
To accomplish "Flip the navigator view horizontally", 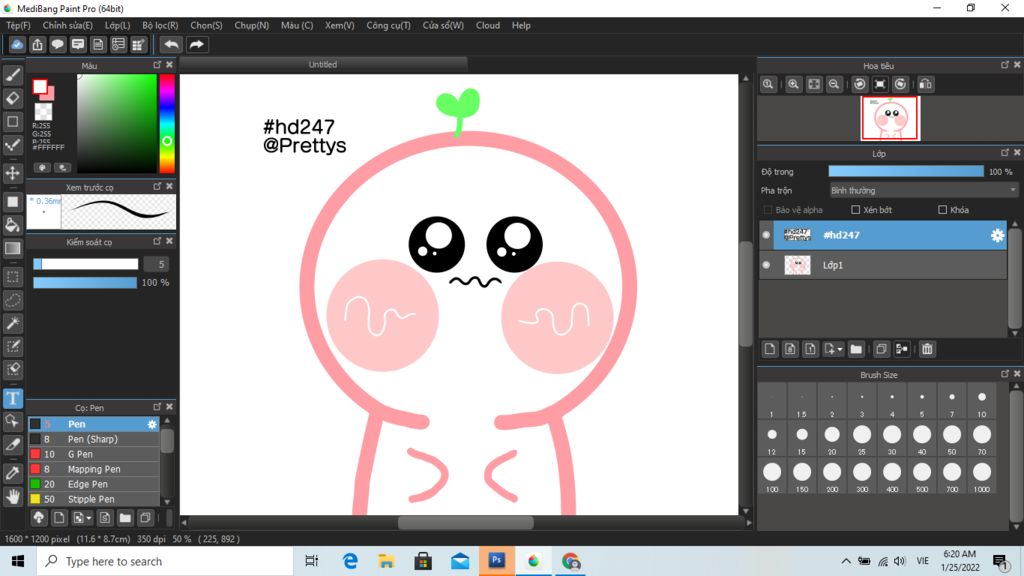I will click(x=925, y=84).
